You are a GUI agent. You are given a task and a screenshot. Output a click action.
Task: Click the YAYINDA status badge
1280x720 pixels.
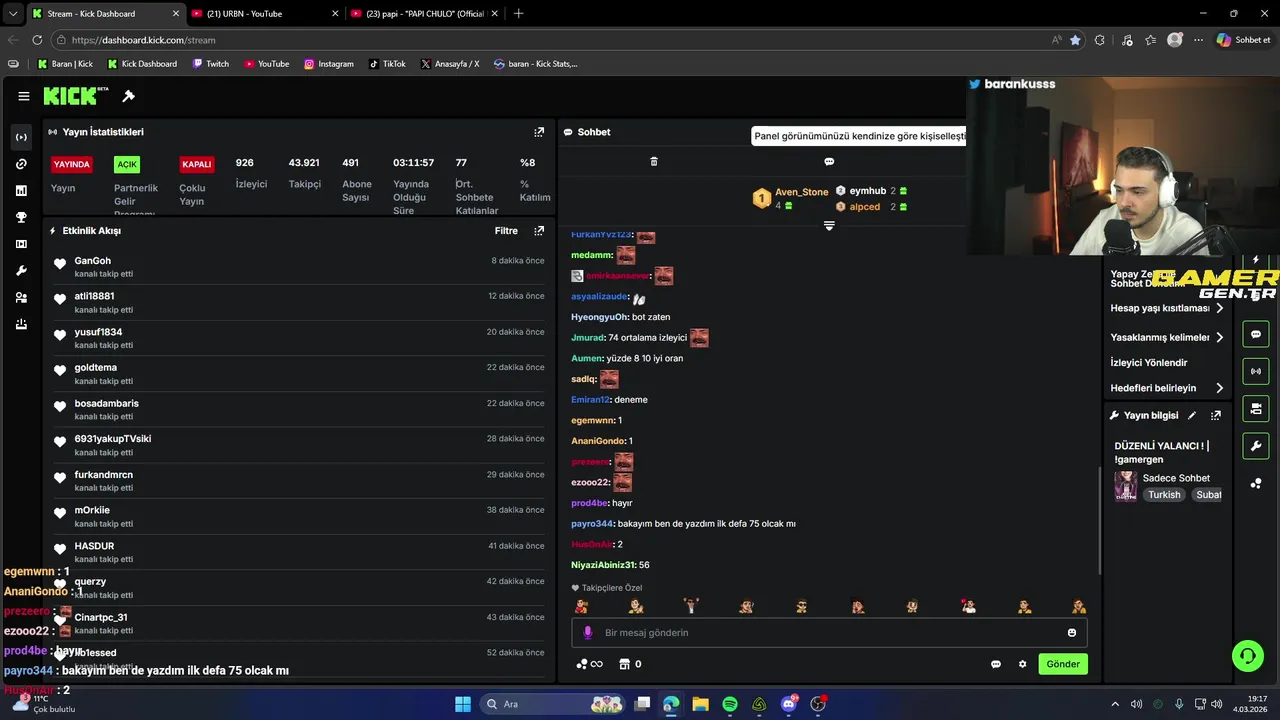pyautogui.click(x=72, y=164)
